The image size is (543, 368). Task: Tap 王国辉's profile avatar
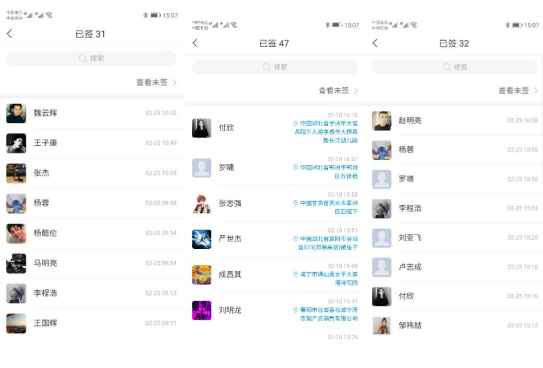pyautogui.click(x=16, y=323)
